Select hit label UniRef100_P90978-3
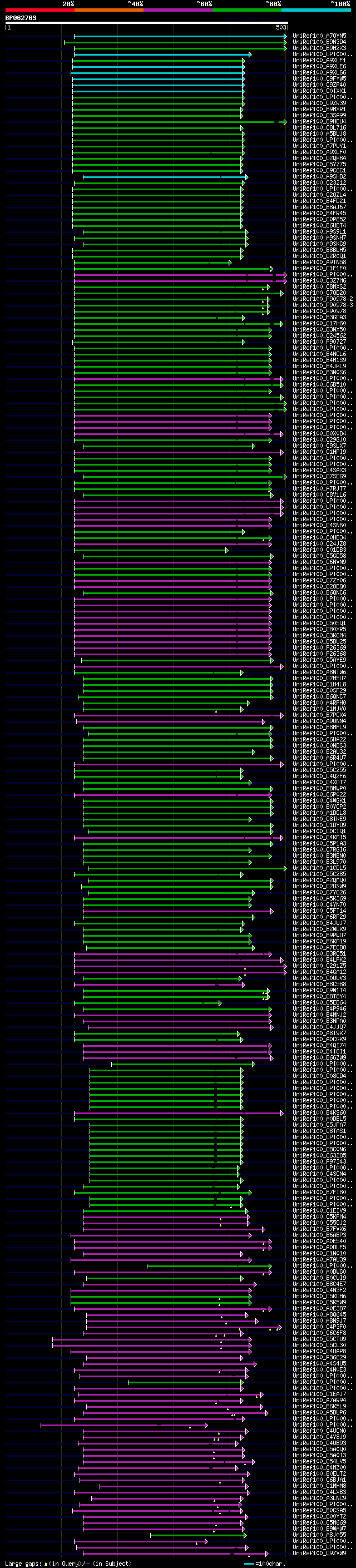This screenshot has height=1568, width=356. point(323,305)
